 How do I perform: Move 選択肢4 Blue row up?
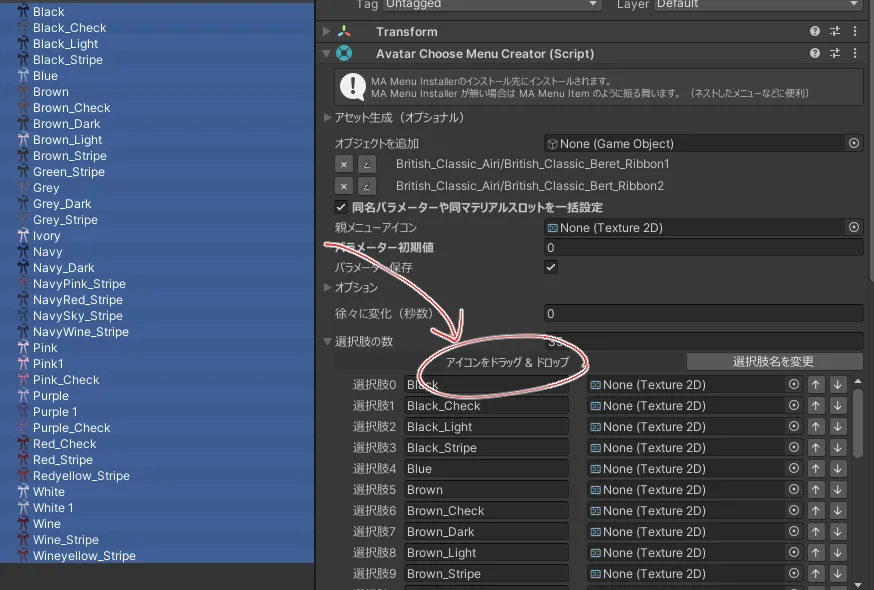point(817,469)
